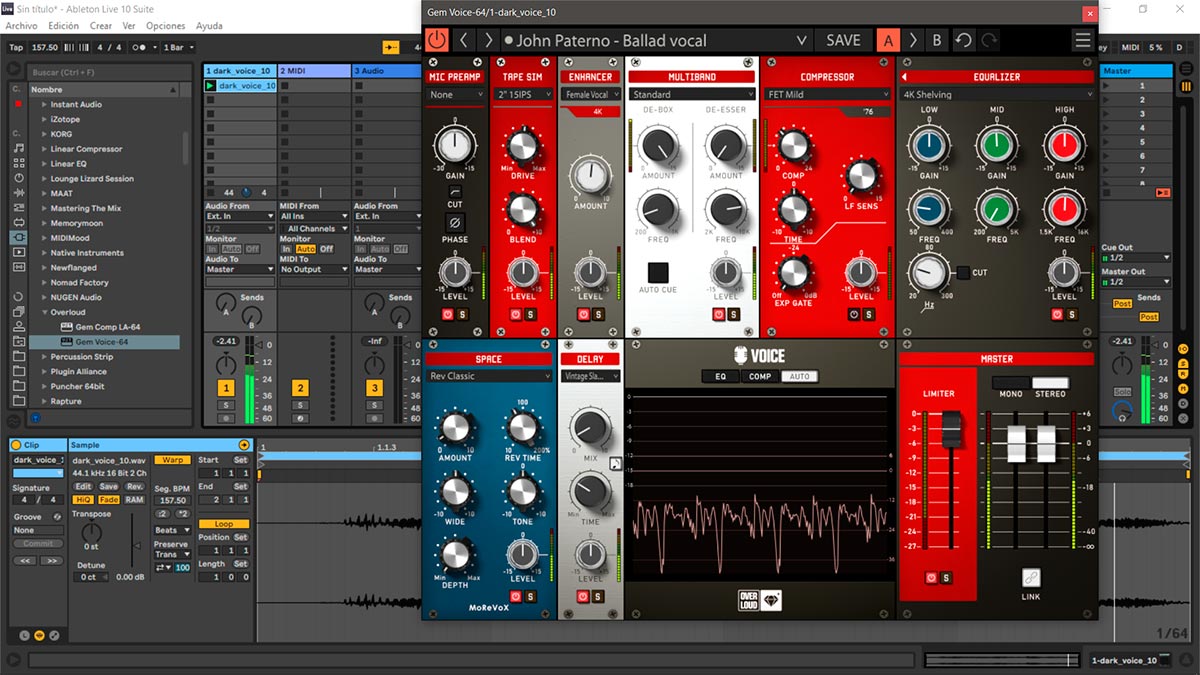Screen dimensions: 1200x675
Task: Switch Voice display to COMP tab
Action: click(x=760, y=377)
